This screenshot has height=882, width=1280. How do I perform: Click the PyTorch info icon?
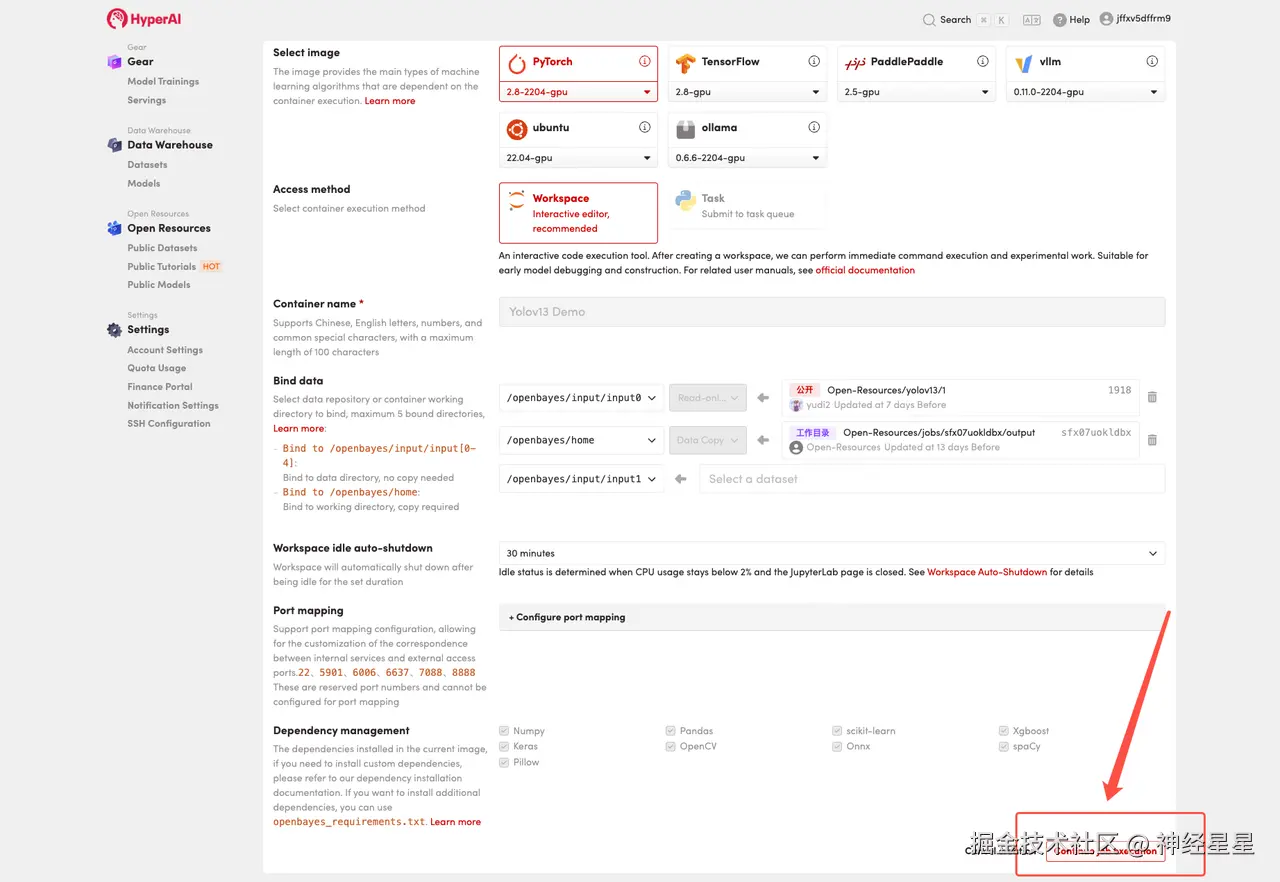point(645,61)
